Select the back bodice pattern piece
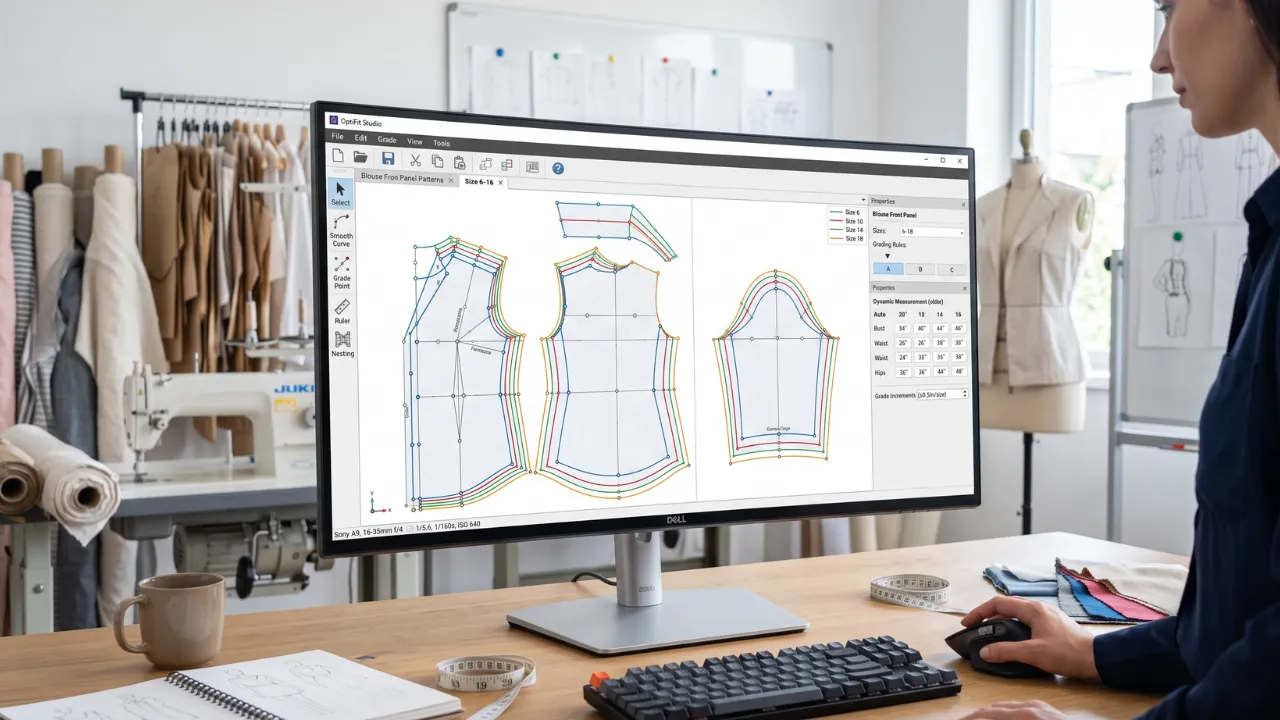The image size is (1280, 720). 612,372
